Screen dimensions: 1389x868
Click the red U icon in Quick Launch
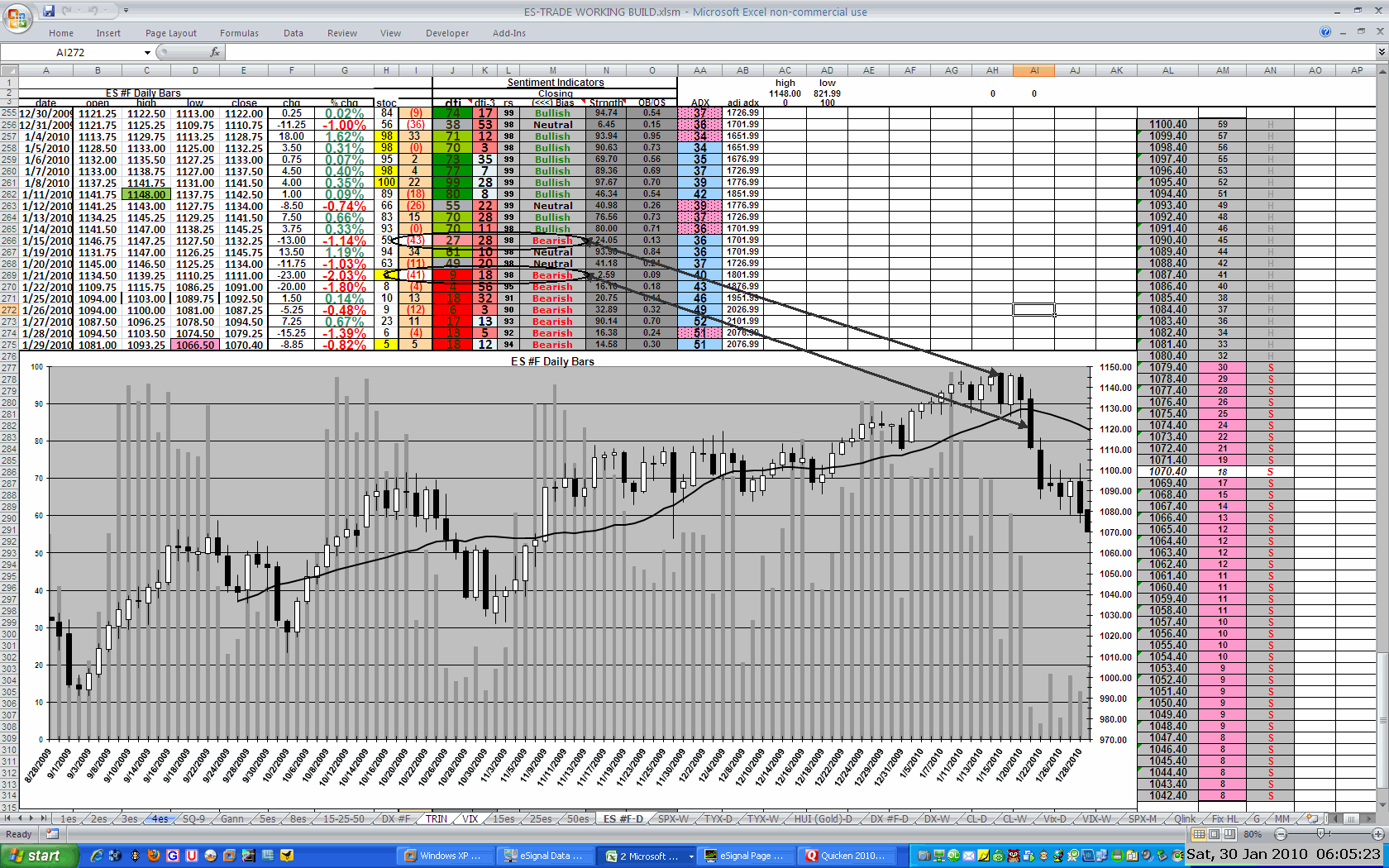[192, 856]
